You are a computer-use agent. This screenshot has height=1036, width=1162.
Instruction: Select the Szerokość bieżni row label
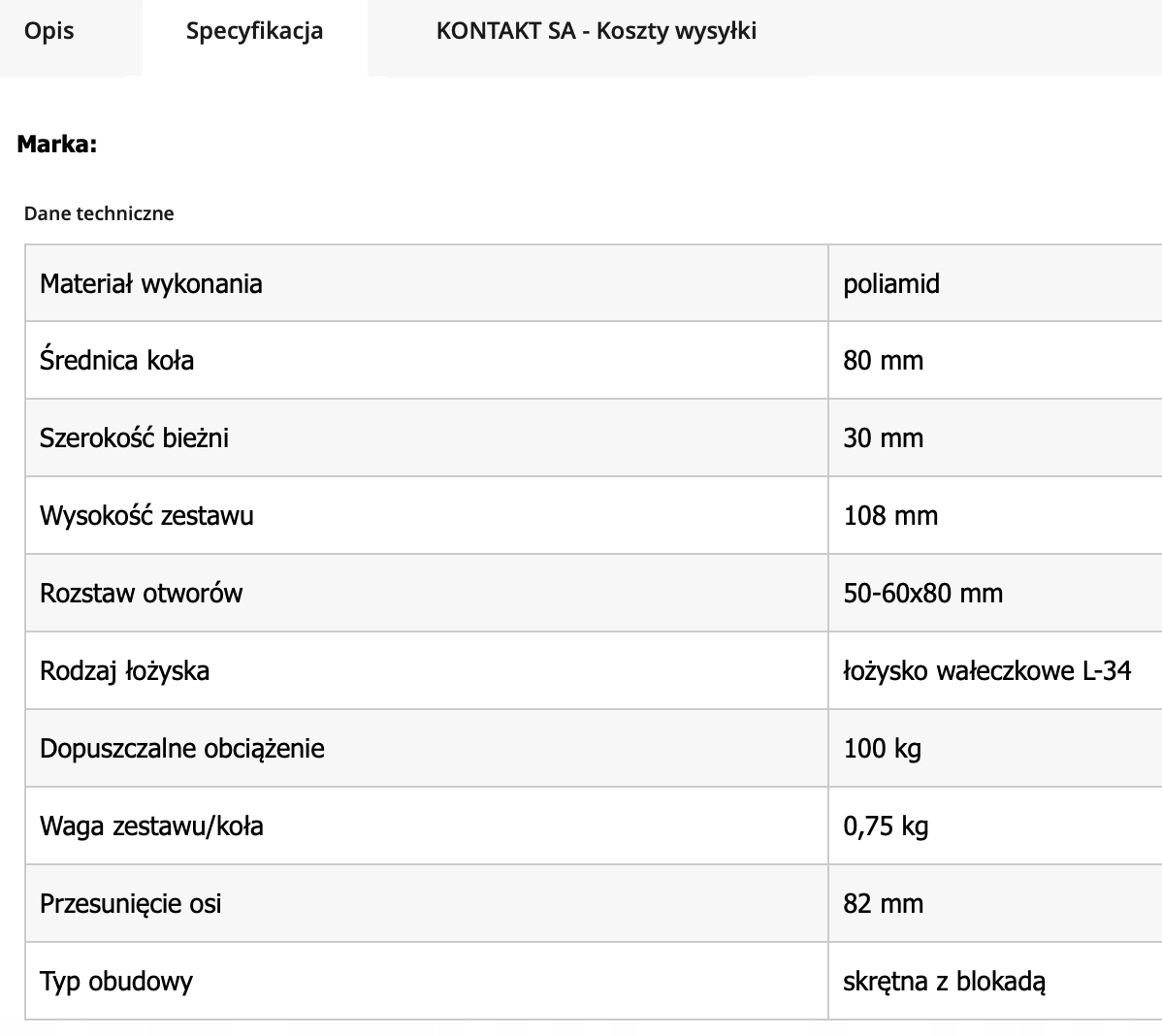point(134,437)
